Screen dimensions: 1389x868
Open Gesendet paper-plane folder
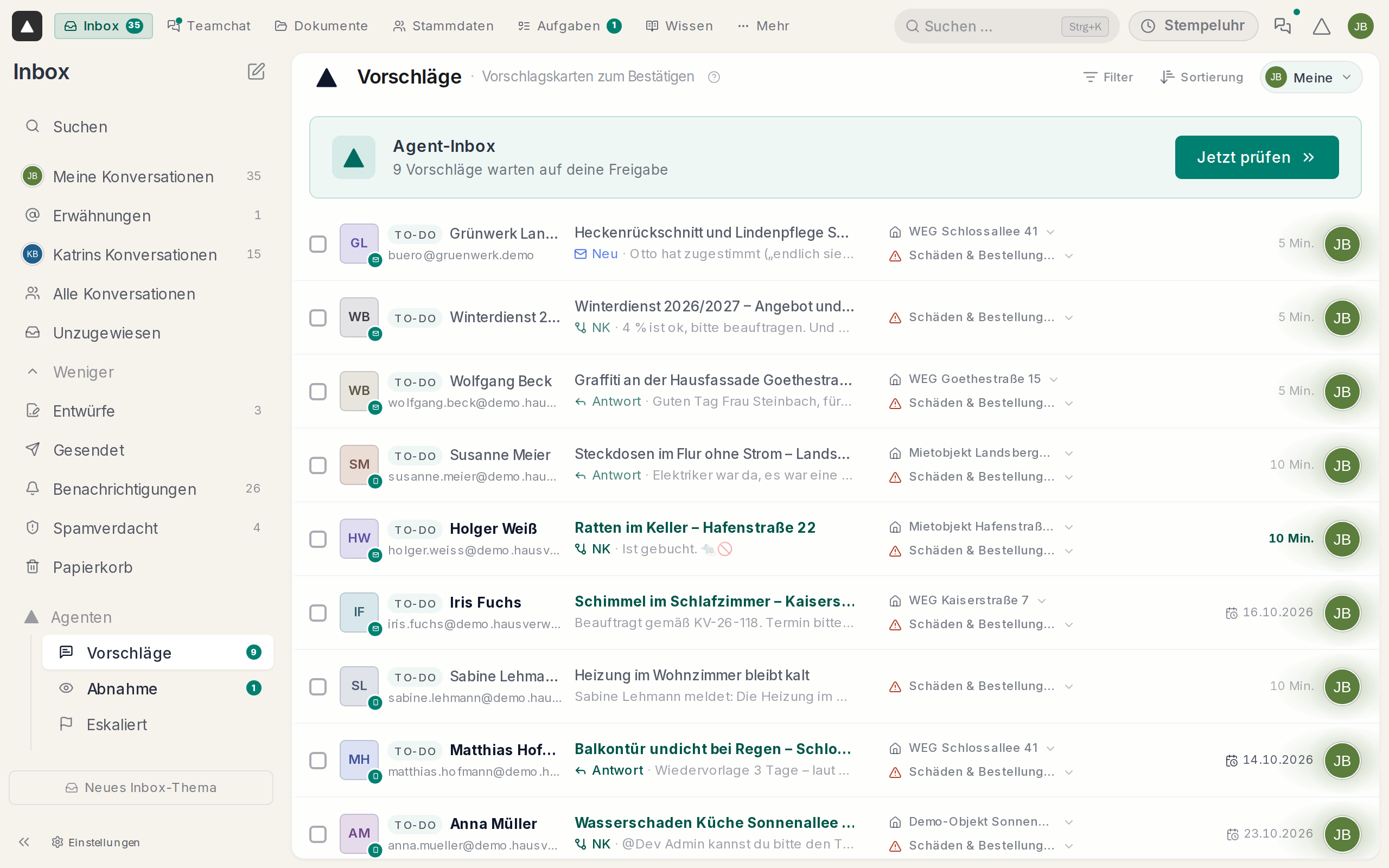(x=142, y=450)
